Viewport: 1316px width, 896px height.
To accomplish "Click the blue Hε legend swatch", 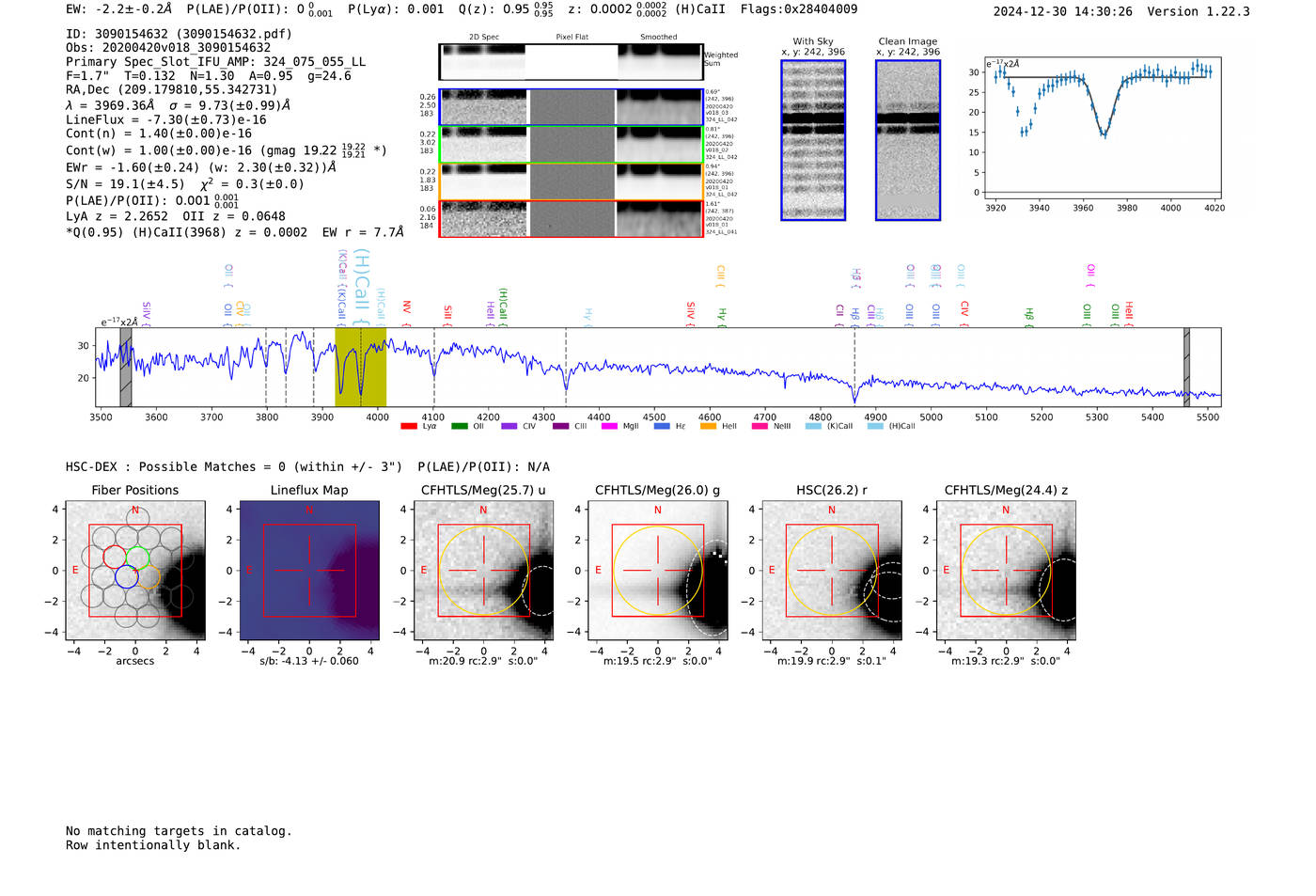I will [662, 426].
